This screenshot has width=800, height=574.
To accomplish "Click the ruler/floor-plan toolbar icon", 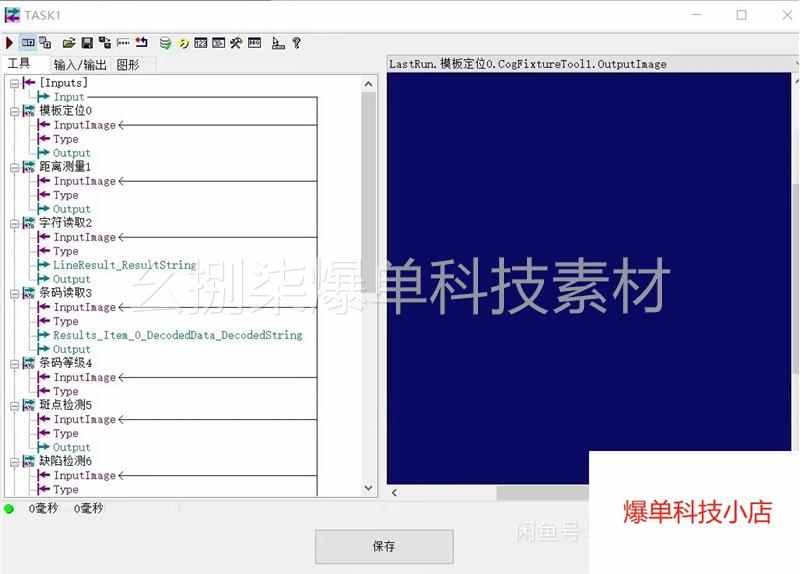I will pyautogui.click(x=278, y=43).
